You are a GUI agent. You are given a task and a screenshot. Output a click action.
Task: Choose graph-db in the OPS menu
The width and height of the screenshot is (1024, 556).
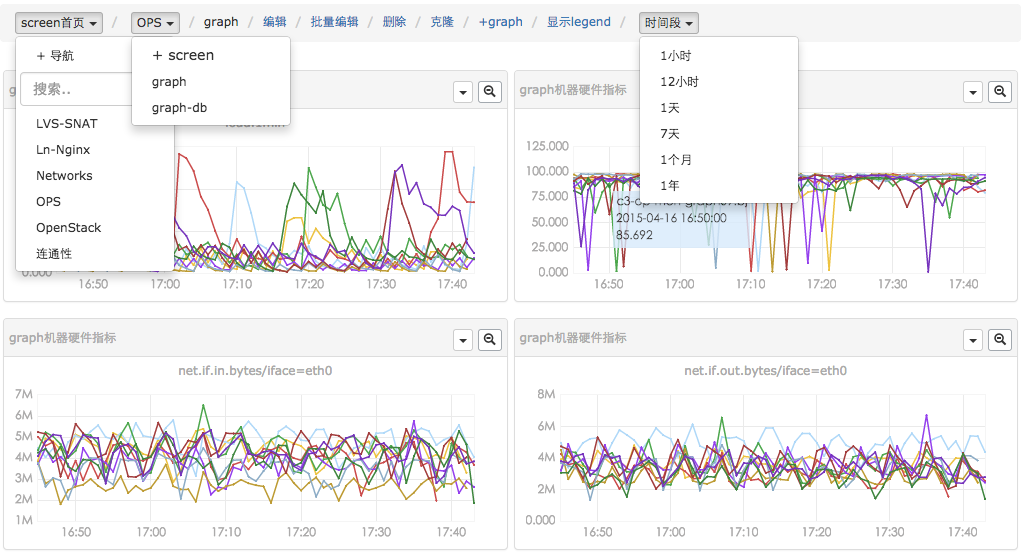pyautogui.click(x=180, y=108)
